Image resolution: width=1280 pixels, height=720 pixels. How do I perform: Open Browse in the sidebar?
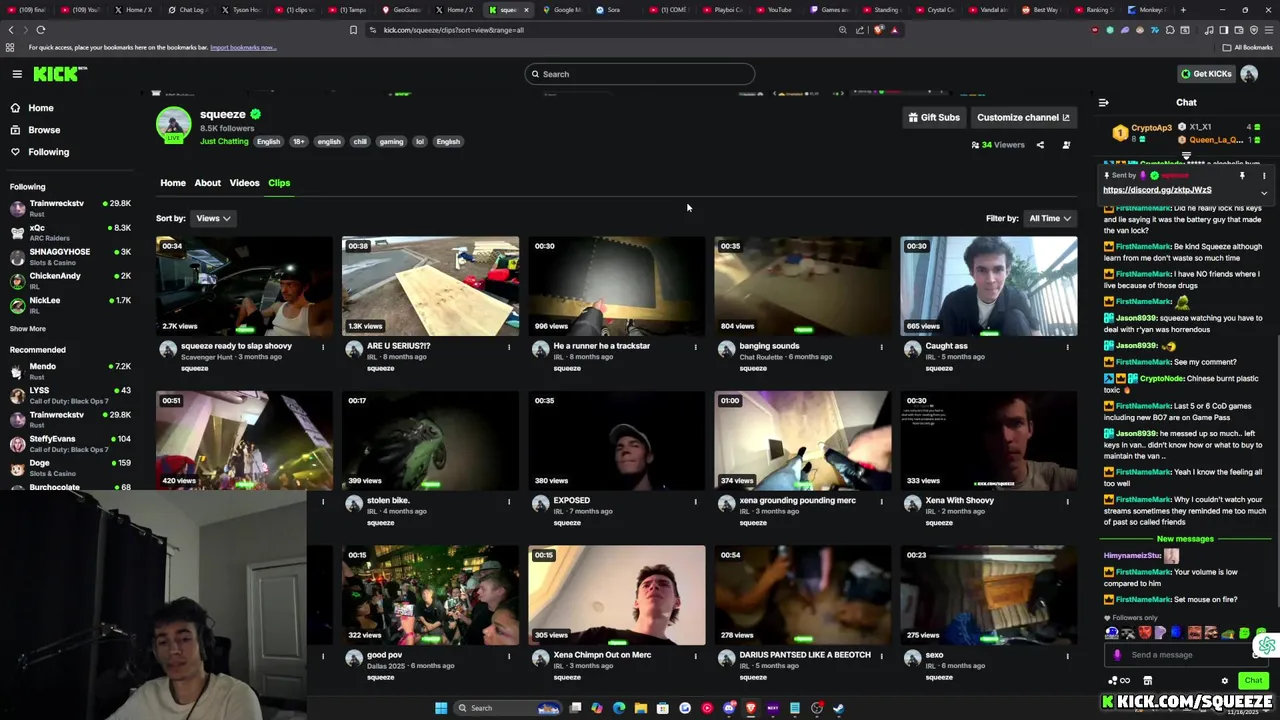tap(44, 130)
